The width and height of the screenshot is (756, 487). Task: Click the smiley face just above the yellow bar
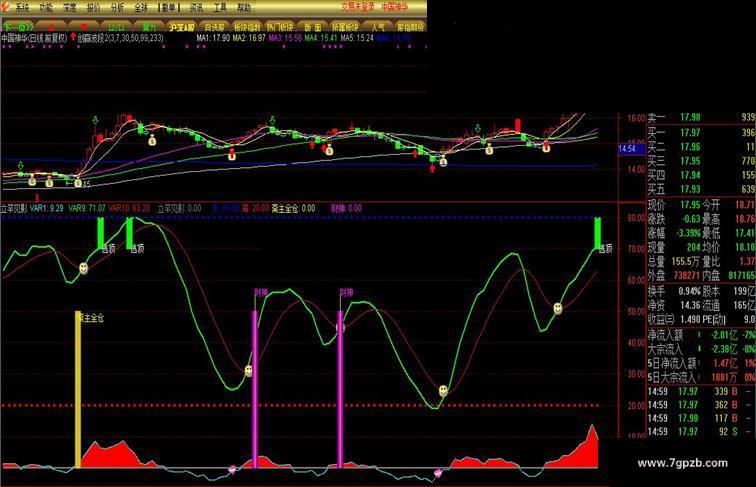click(x=83, y=268)
